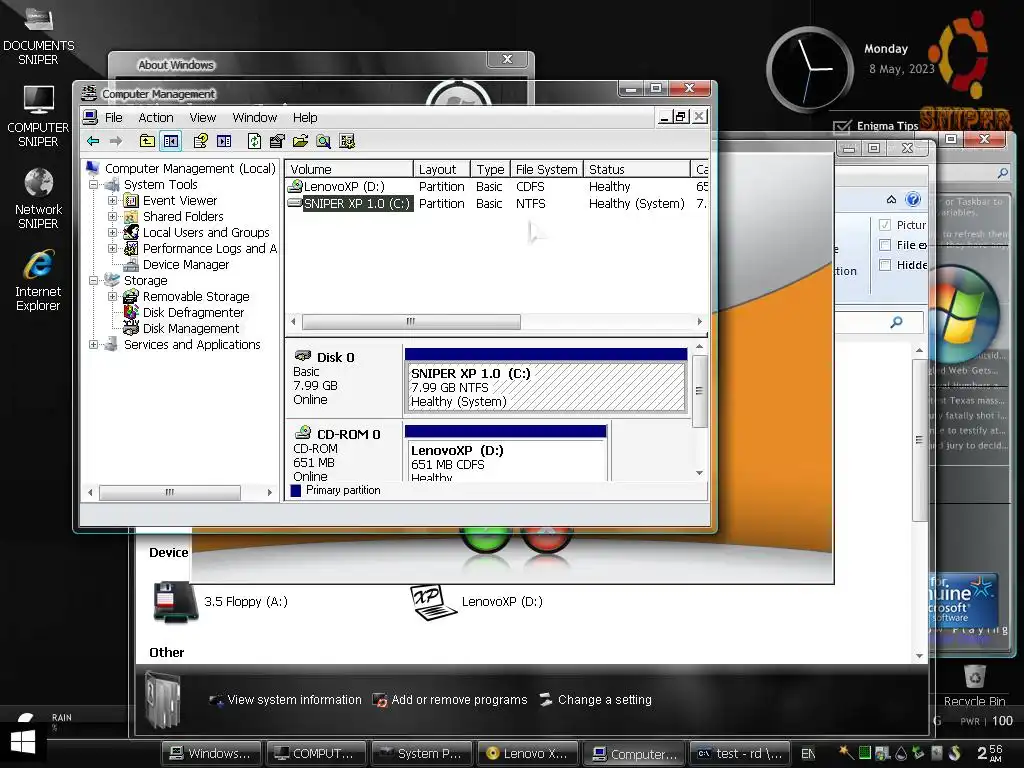Screen dimensions: 1024x768
Task: Click the Properties toolbar icon
Action: tap(277, 141)
